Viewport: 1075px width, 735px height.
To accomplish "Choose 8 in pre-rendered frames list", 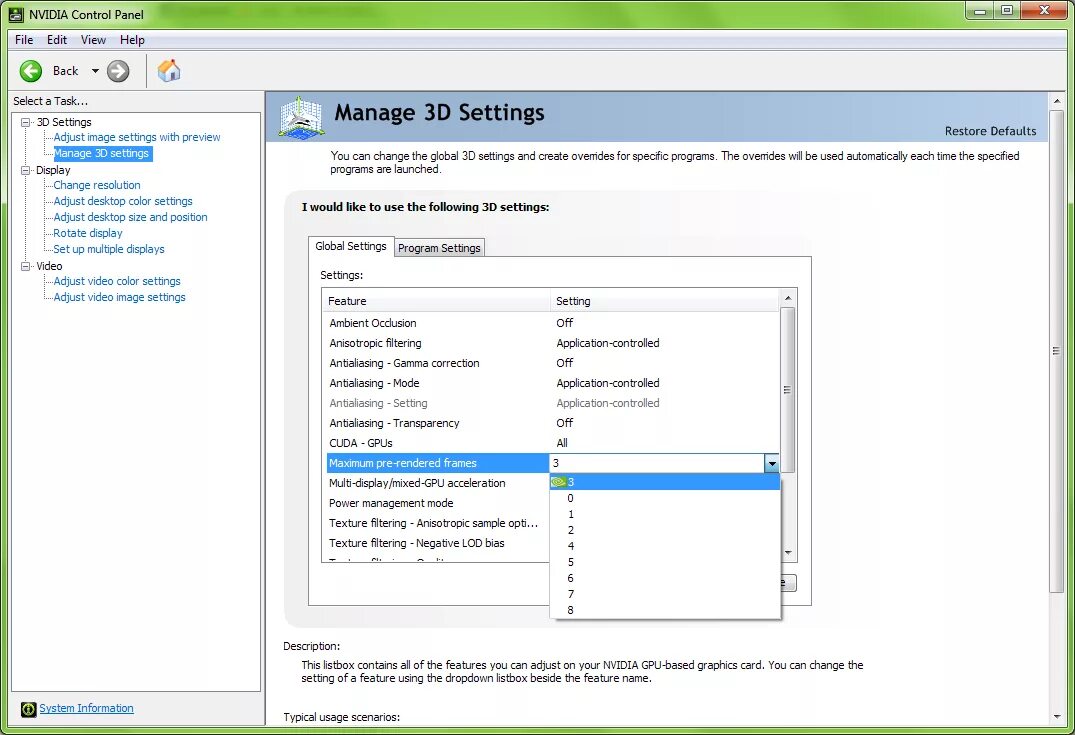I will coord(665,610).
